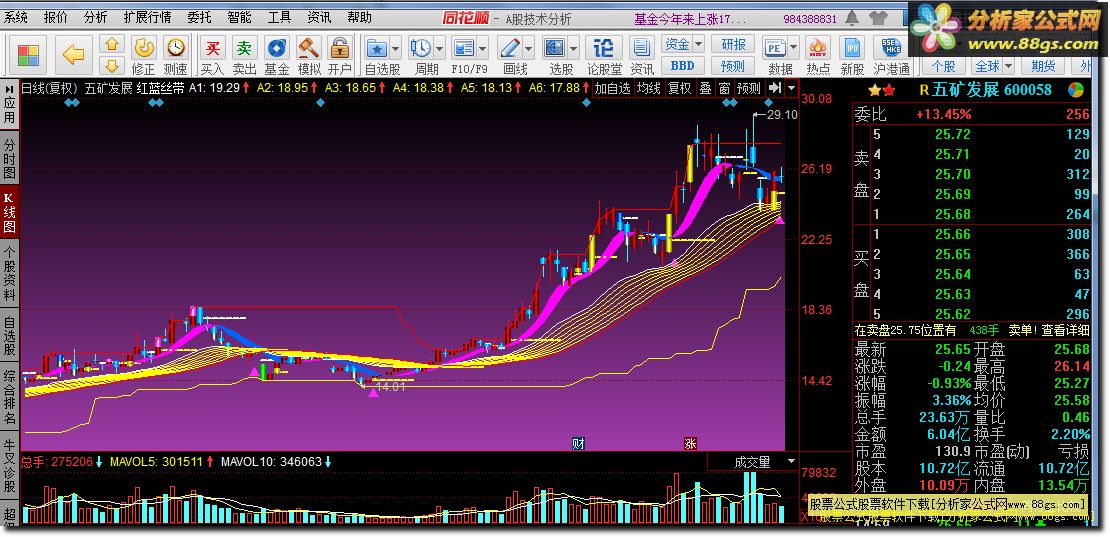Expand the 资金 dropdown arrow

pos(698,44)
